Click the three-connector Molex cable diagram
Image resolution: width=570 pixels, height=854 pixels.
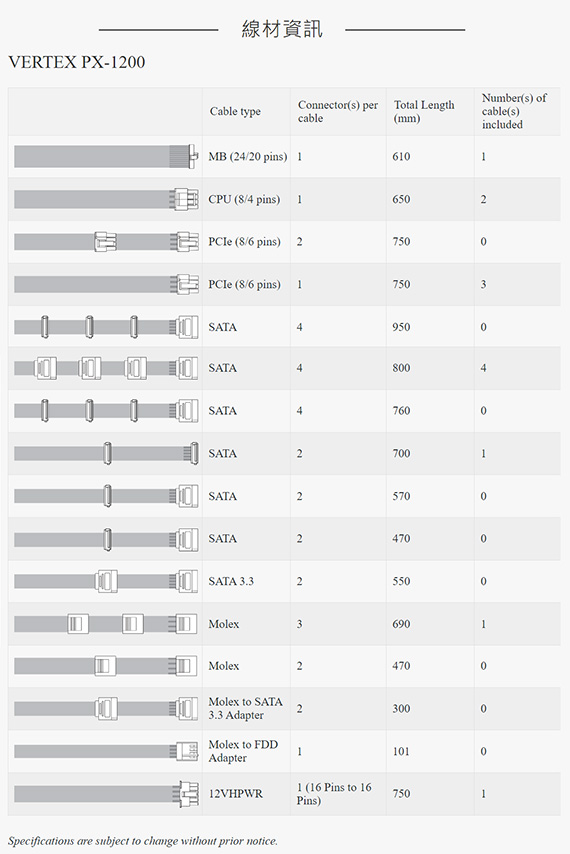(x=106, y=624)
